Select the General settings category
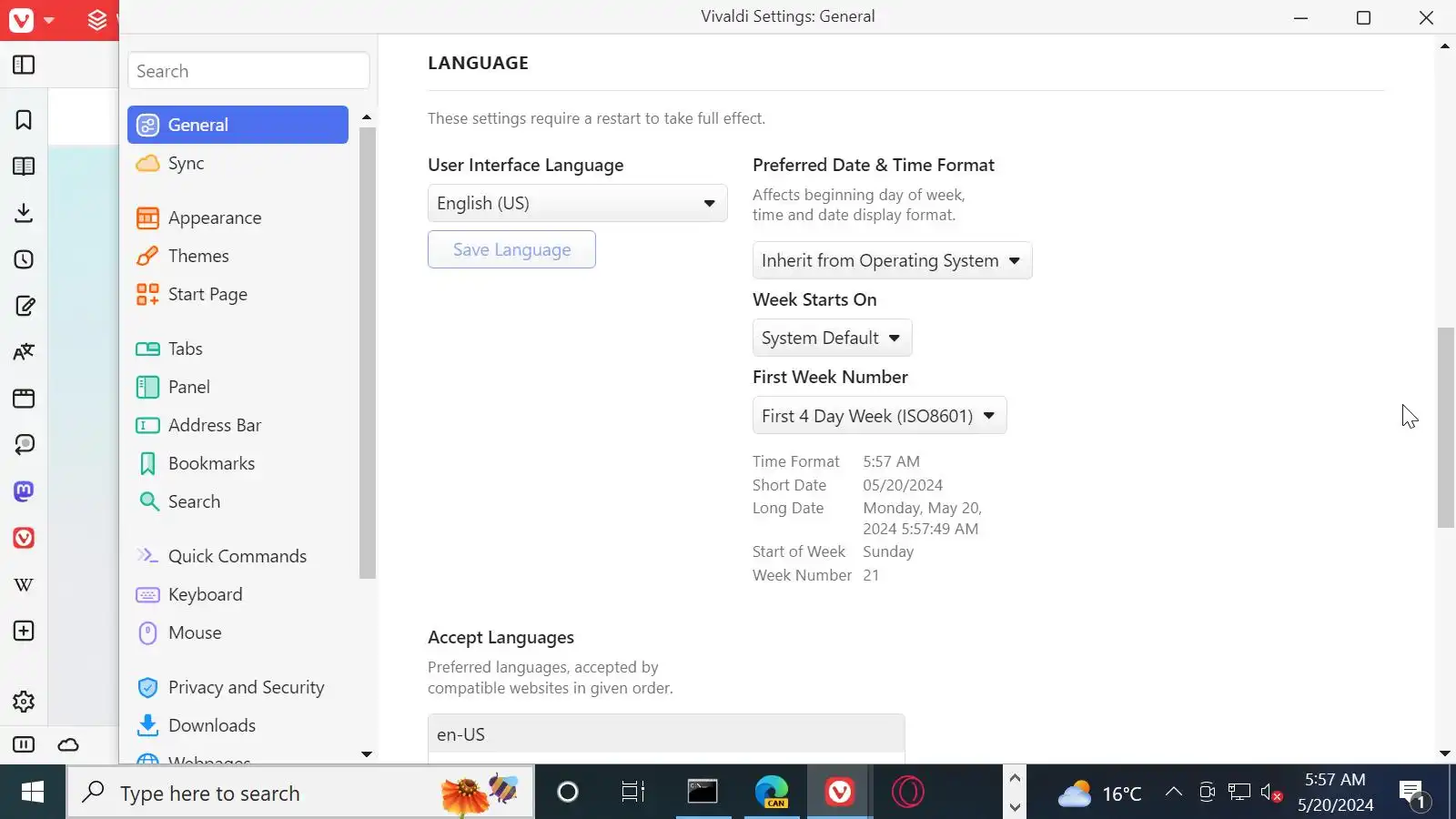The image size is (1456, 819). click(238, 125)
